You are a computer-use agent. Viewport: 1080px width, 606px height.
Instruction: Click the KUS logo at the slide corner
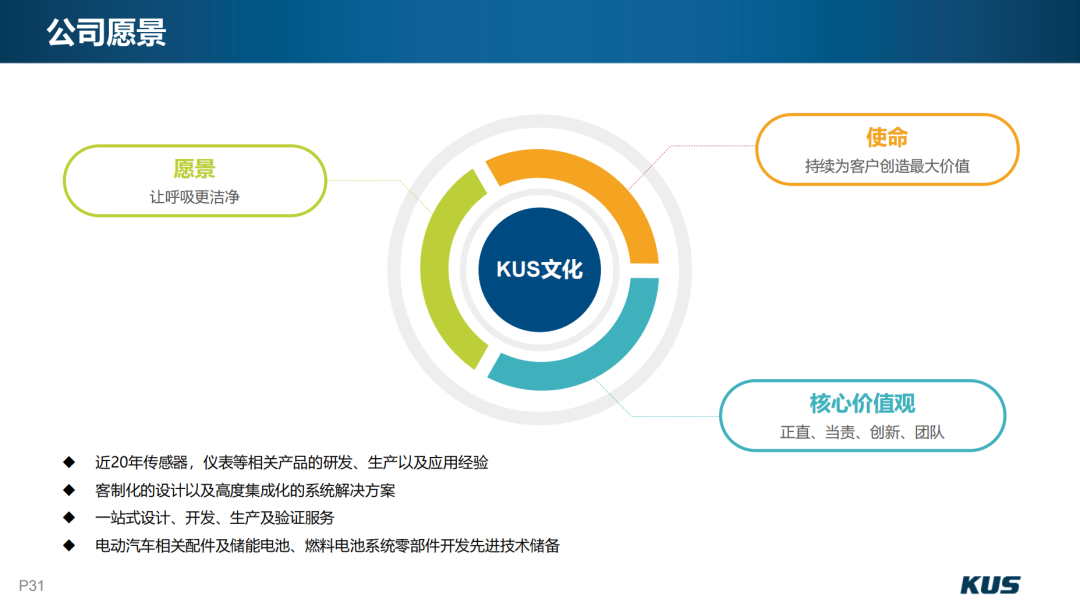(990, 585)
